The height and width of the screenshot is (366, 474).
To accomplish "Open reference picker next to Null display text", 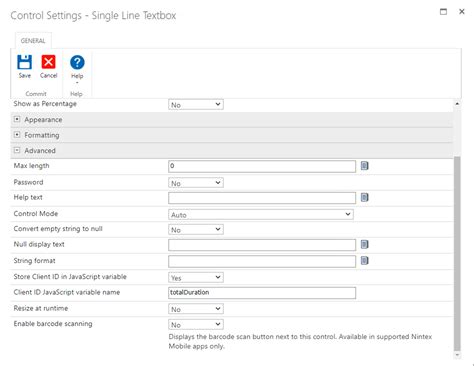I will pos(365,244).
